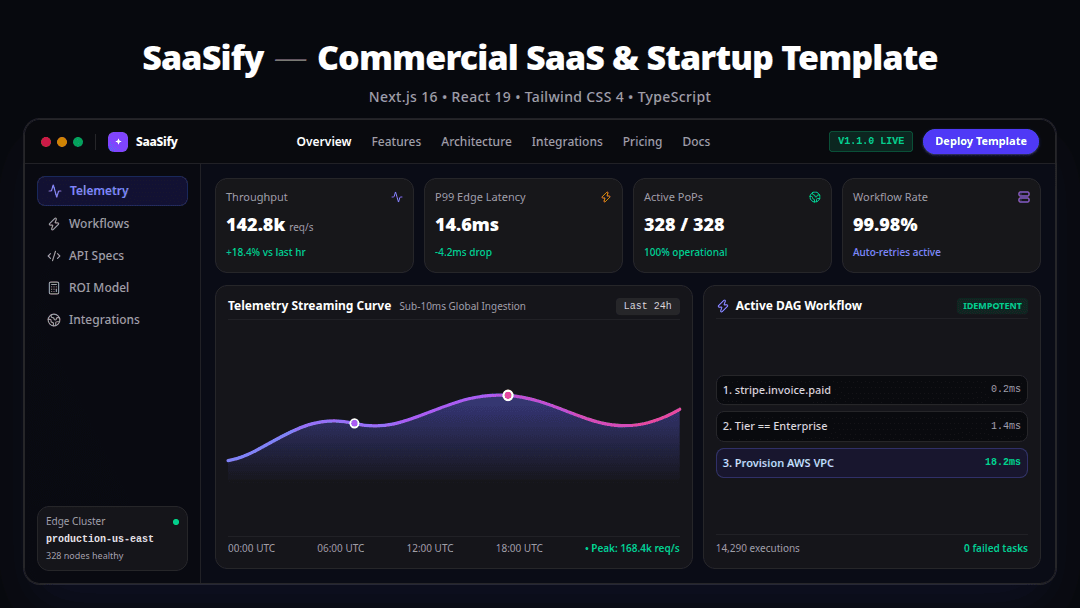This screenshot has width=1080, height=608.
Task: Click the Last 24h range selector
Action: (x=647, y=306)
